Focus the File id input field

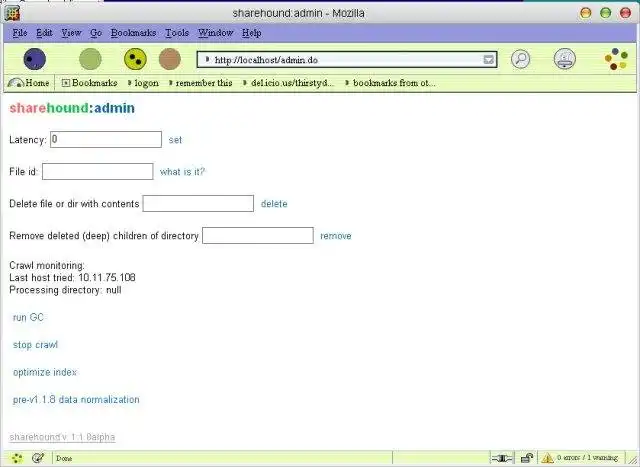(x=98, y=171)
